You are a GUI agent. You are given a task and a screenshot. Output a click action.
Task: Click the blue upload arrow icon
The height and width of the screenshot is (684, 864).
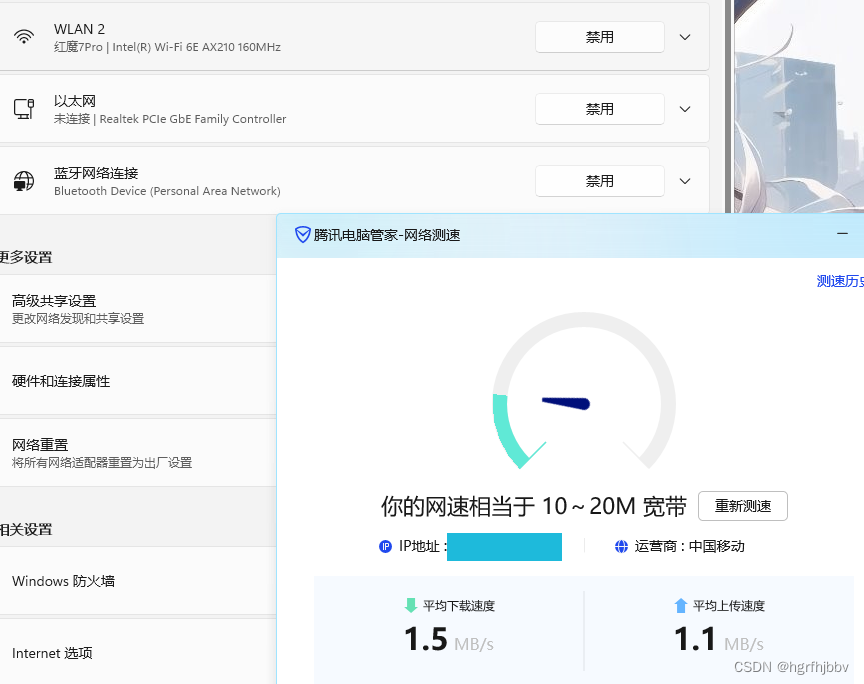click(681, 605)
